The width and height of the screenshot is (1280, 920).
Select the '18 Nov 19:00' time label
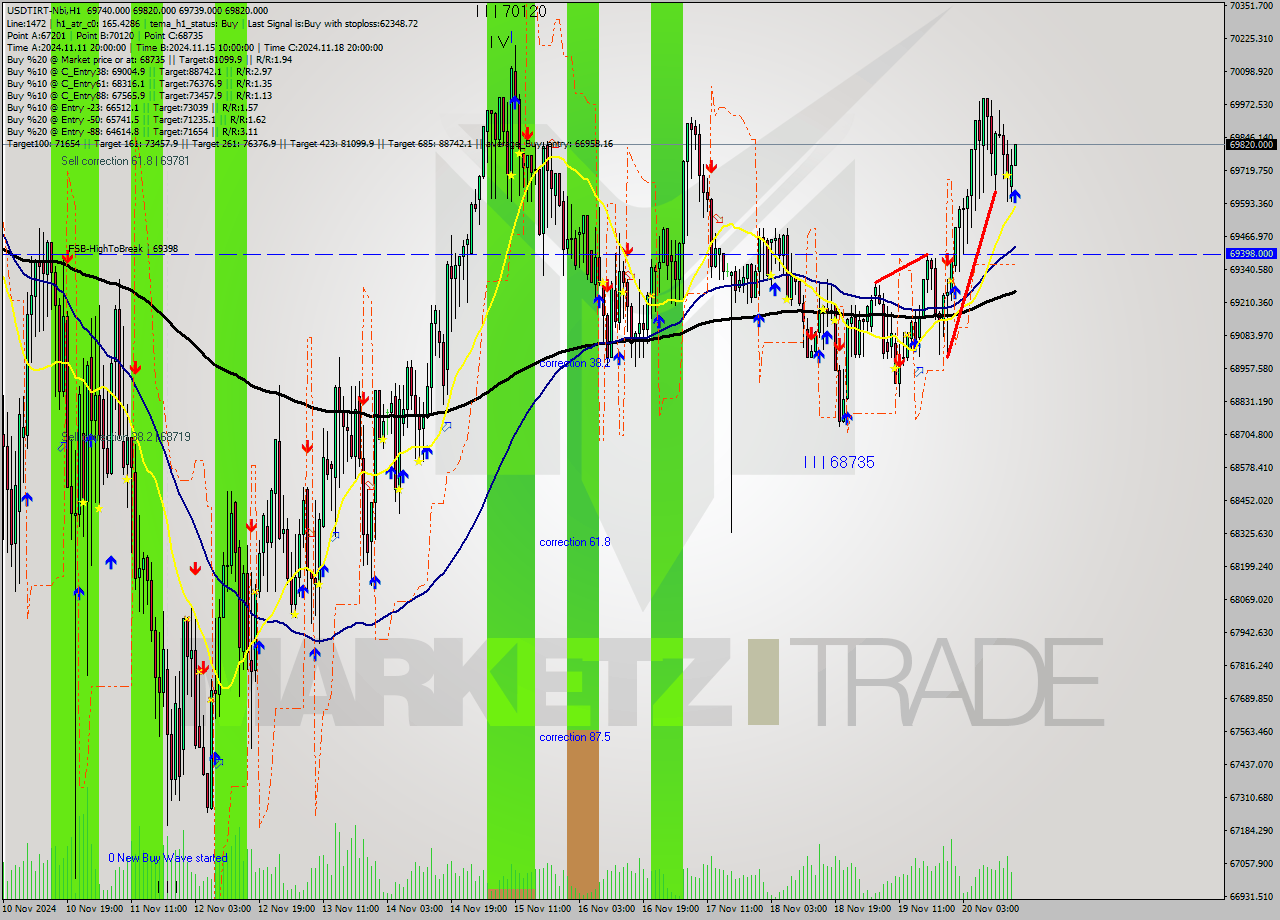click(862, 909)
